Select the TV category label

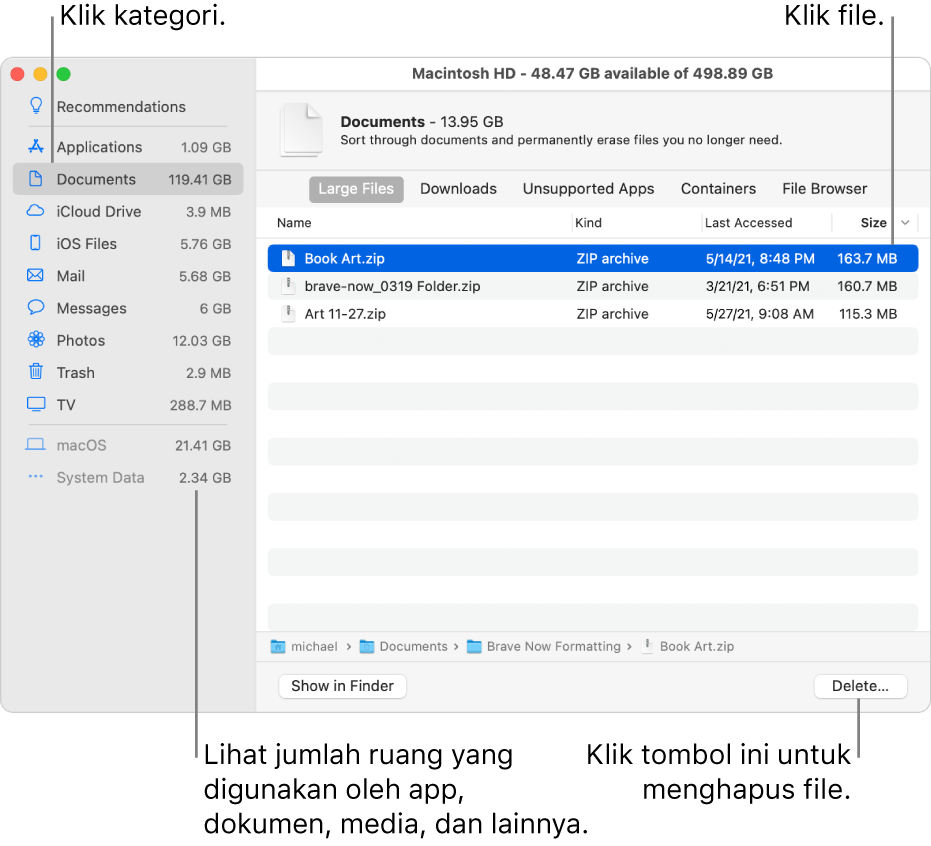[x=66, y=405]
